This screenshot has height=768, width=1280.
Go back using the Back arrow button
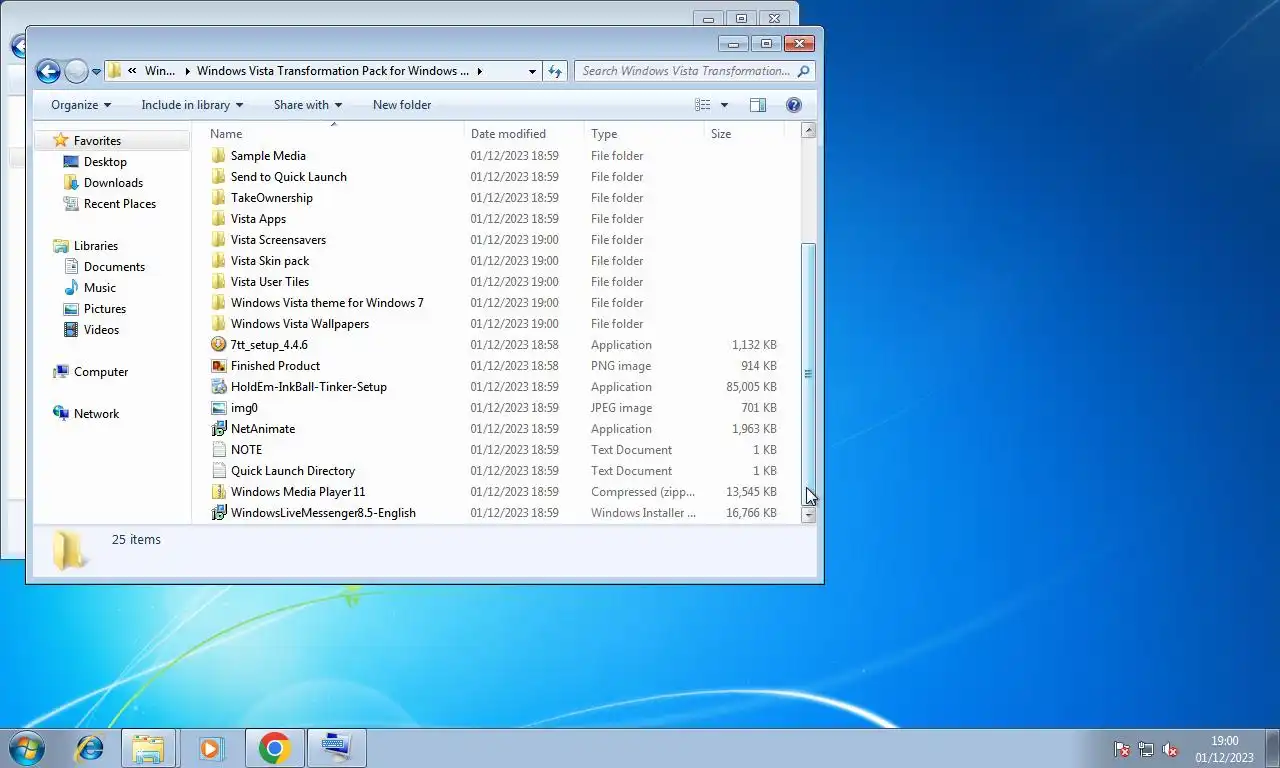(48, 71)
